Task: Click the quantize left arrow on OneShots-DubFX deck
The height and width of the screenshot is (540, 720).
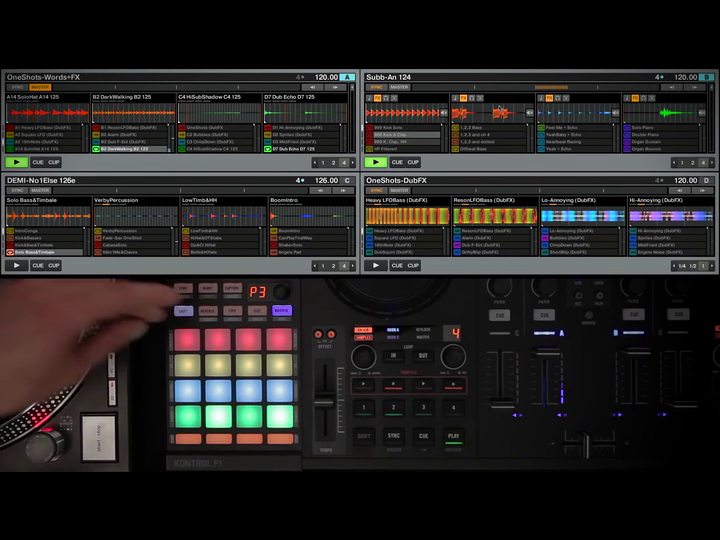Action: pyautogui.click(x=673, y=266)
